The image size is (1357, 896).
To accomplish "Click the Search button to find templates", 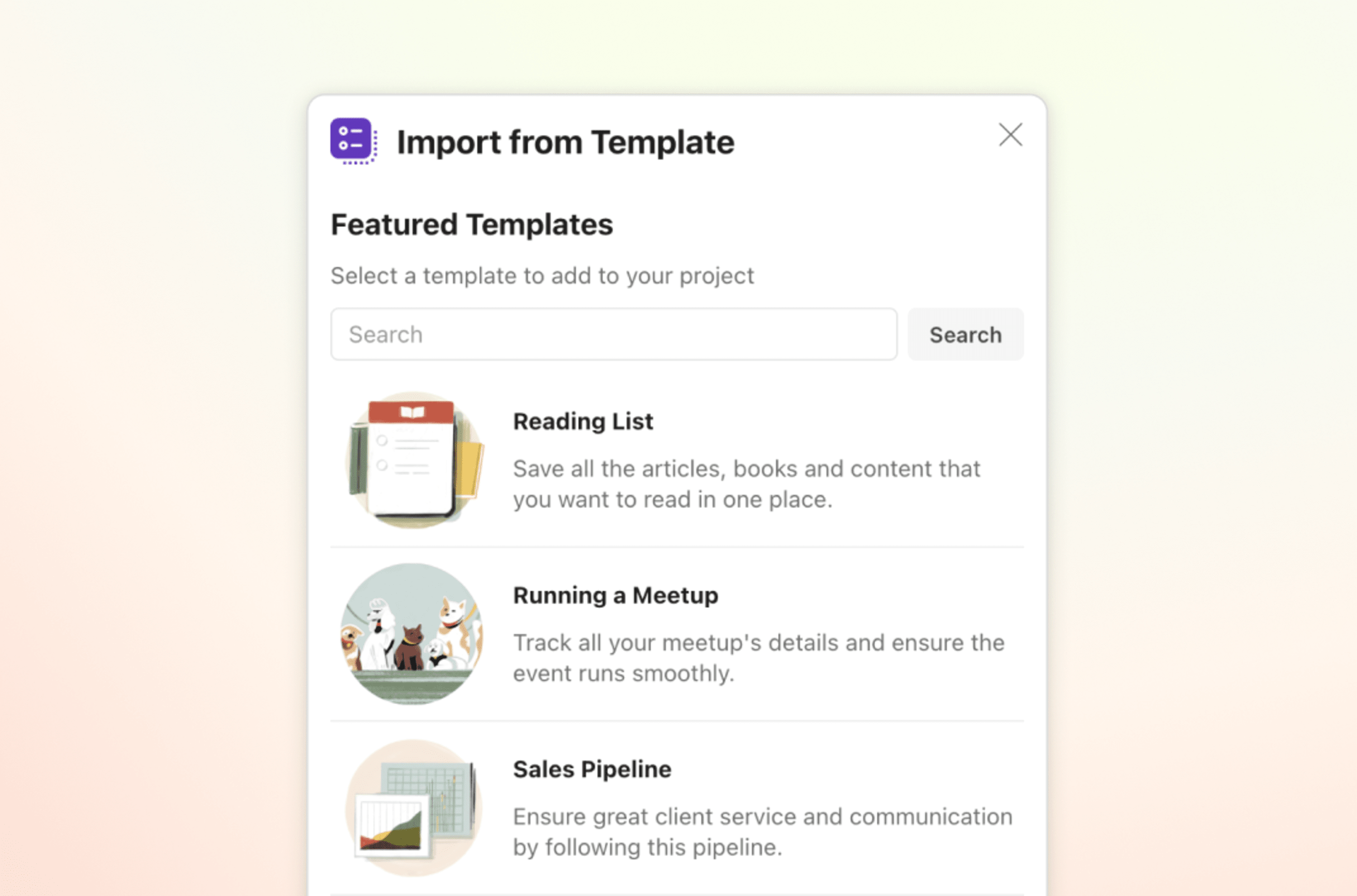I will click(x=965, y=334).
